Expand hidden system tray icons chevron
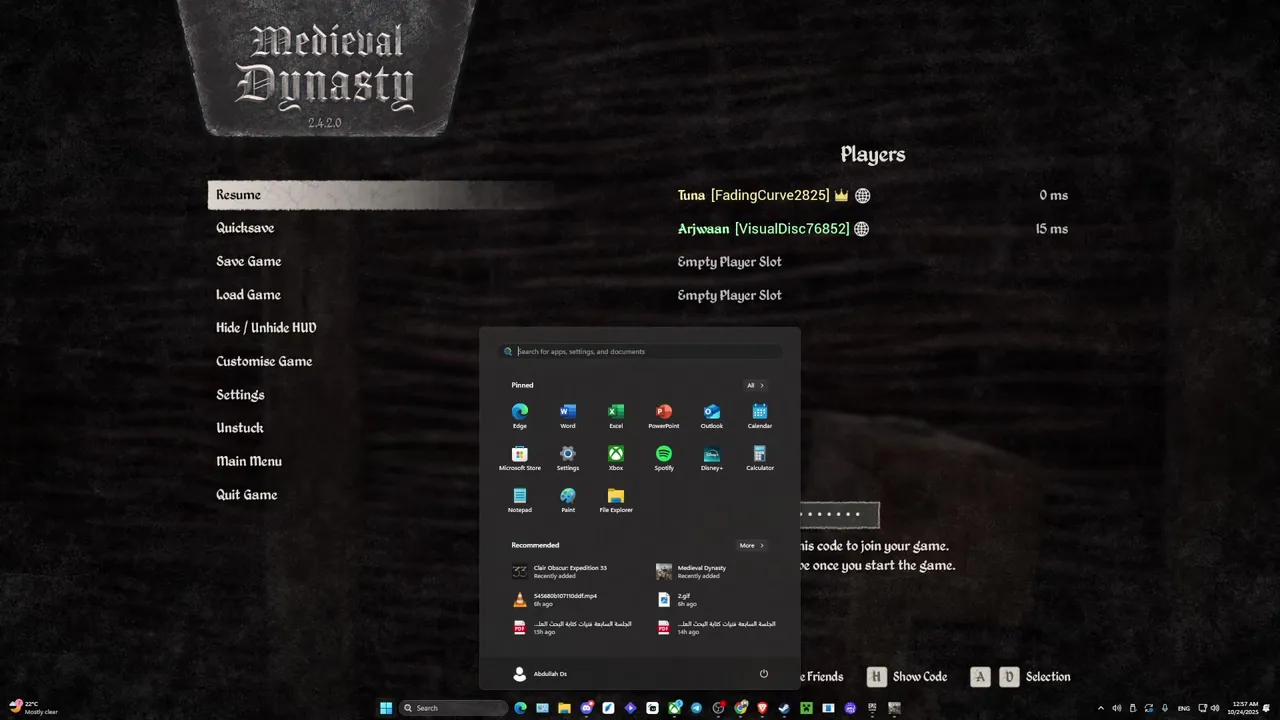 pos(1101,708)
